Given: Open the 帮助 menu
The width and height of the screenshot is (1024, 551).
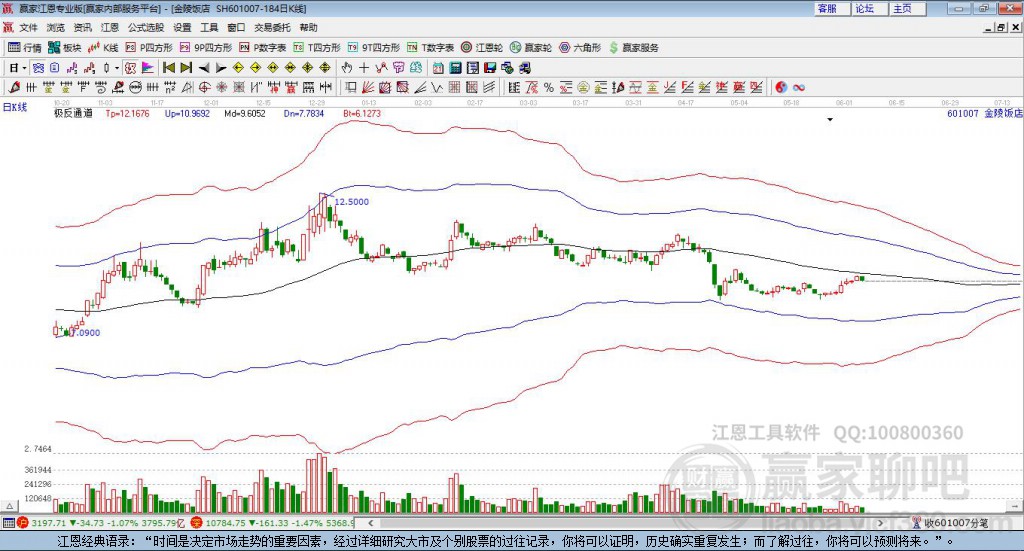Looking at the screenshot, I should coord(308,27).
